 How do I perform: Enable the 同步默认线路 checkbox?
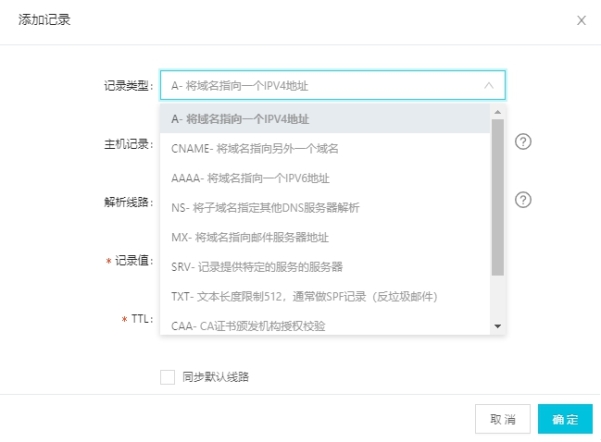coord(167,377)
